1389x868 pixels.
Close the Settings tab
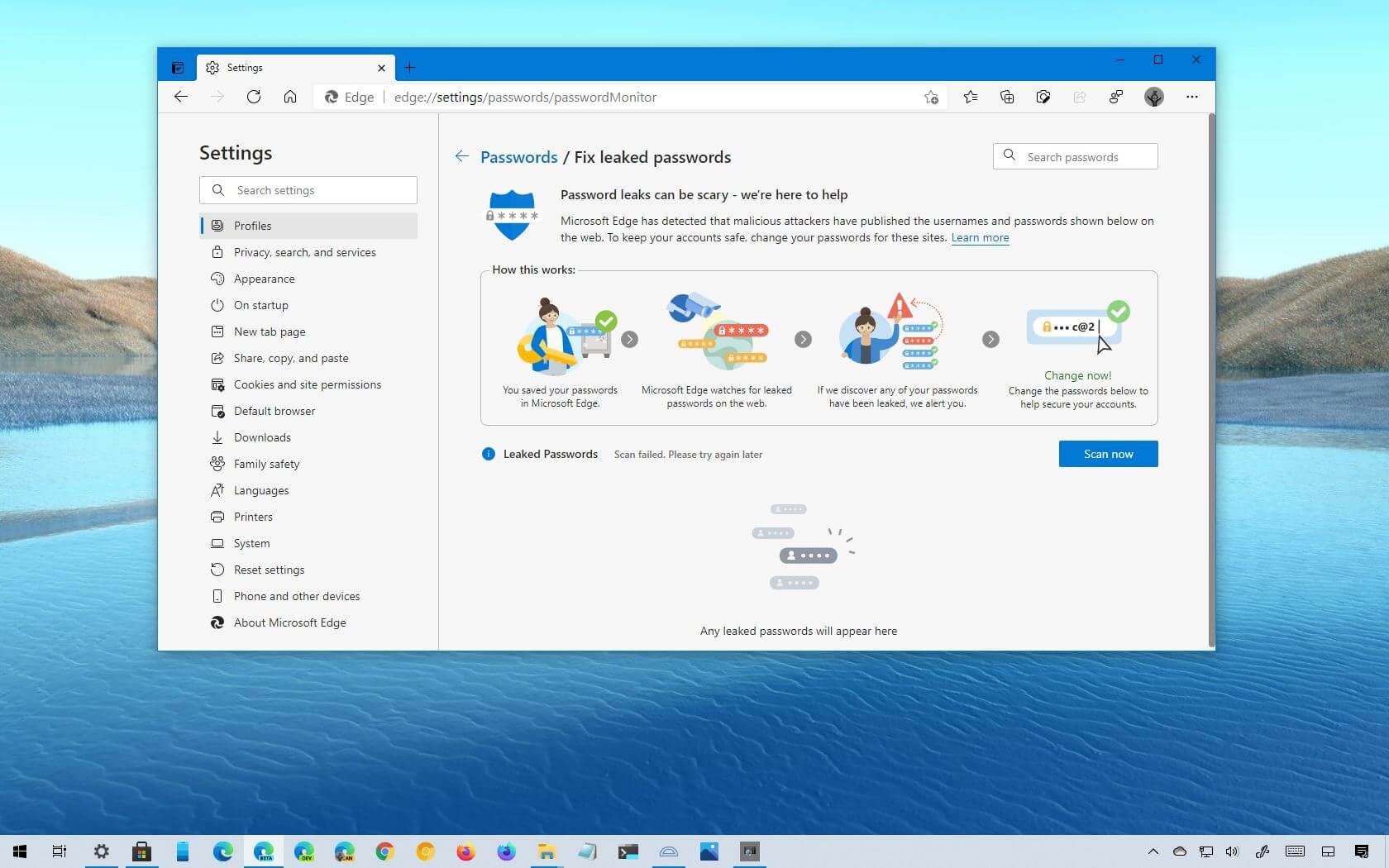(381, 68)
